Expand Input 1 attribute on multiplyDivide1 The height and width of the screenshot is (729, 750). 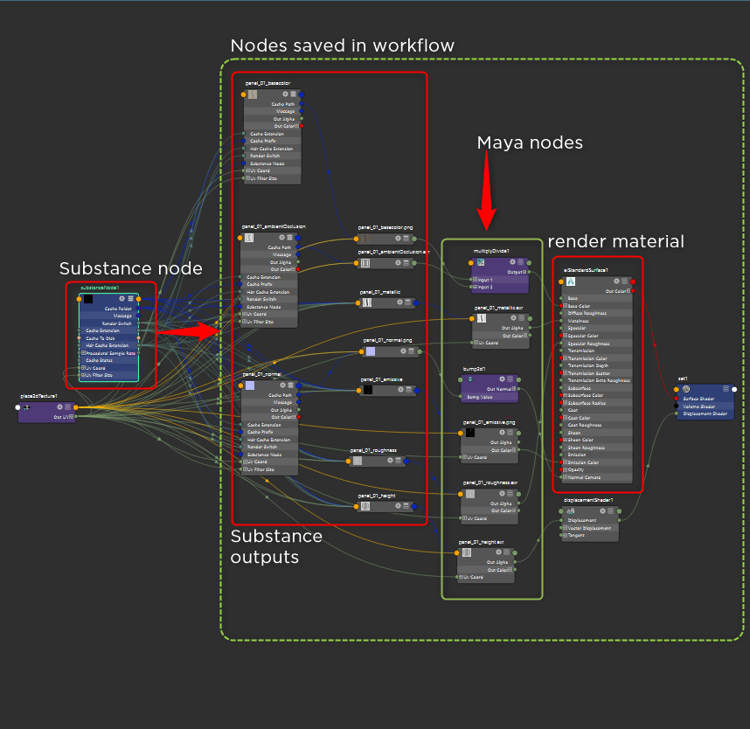click(475, 279)
